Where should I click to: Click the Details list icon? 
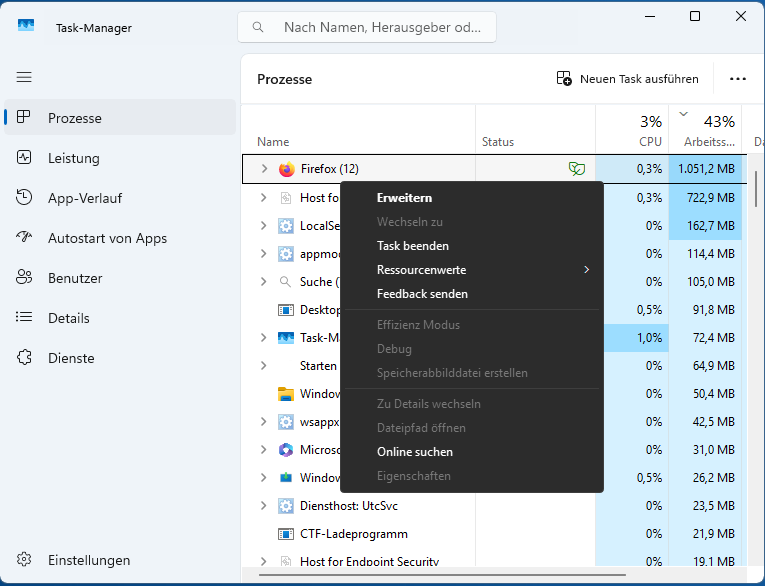(x=24, y=317)
